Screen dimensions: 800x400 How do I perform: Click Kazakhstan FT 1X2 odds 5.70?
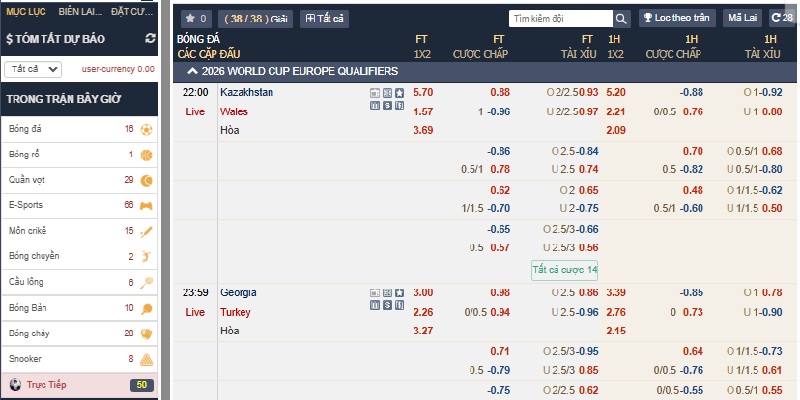pos(422,92)
